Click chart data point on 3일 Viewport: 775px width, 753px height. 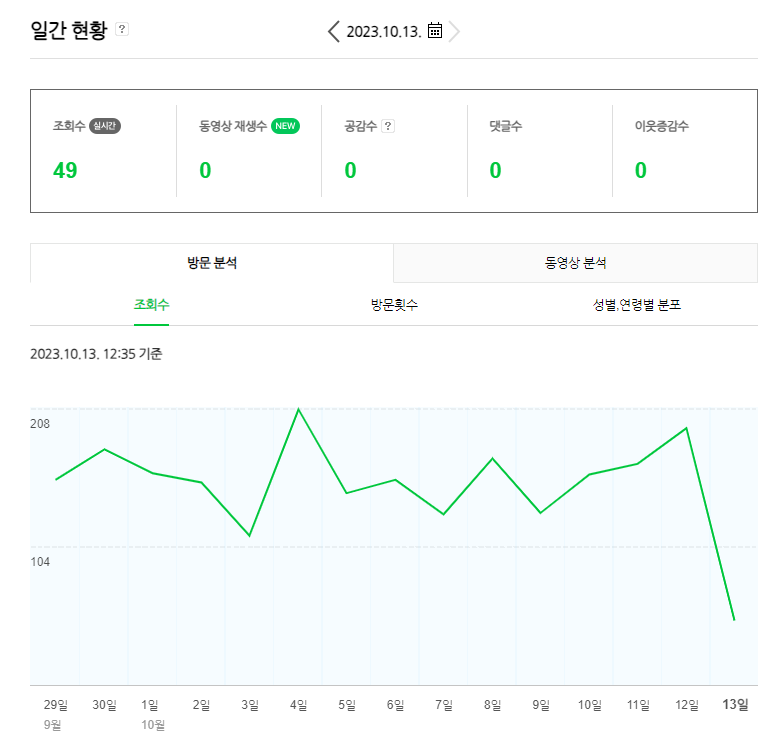[x=249, y=536]
